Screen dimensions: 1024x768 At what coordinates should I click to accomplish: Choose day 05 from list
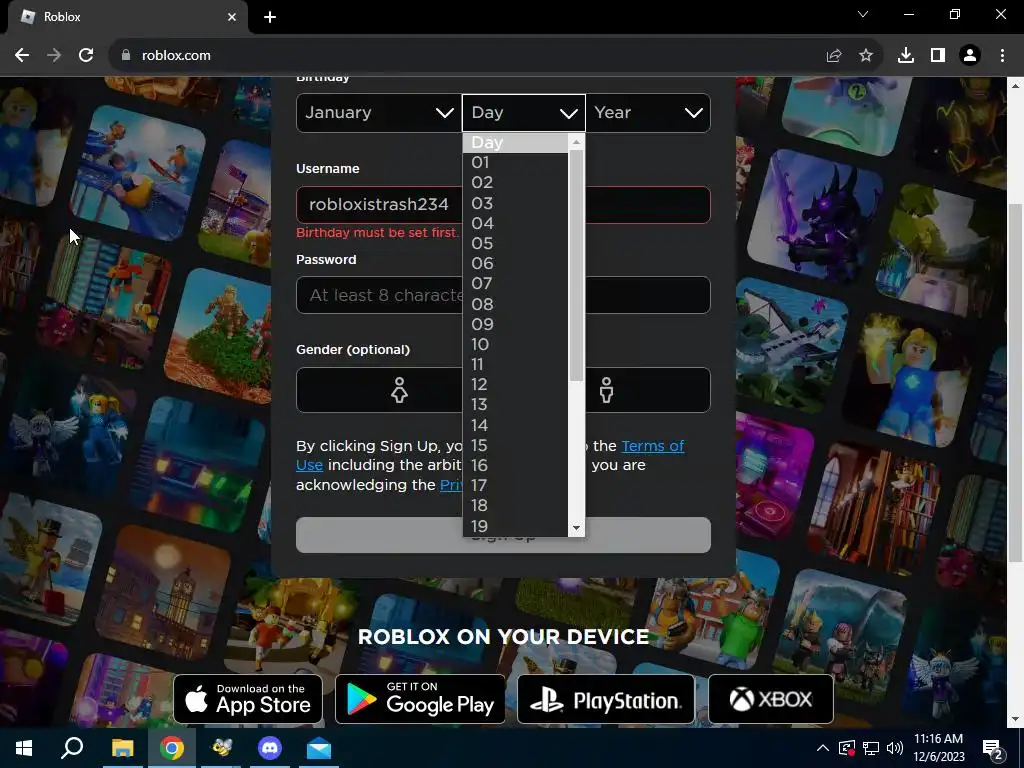coord(515,244)
